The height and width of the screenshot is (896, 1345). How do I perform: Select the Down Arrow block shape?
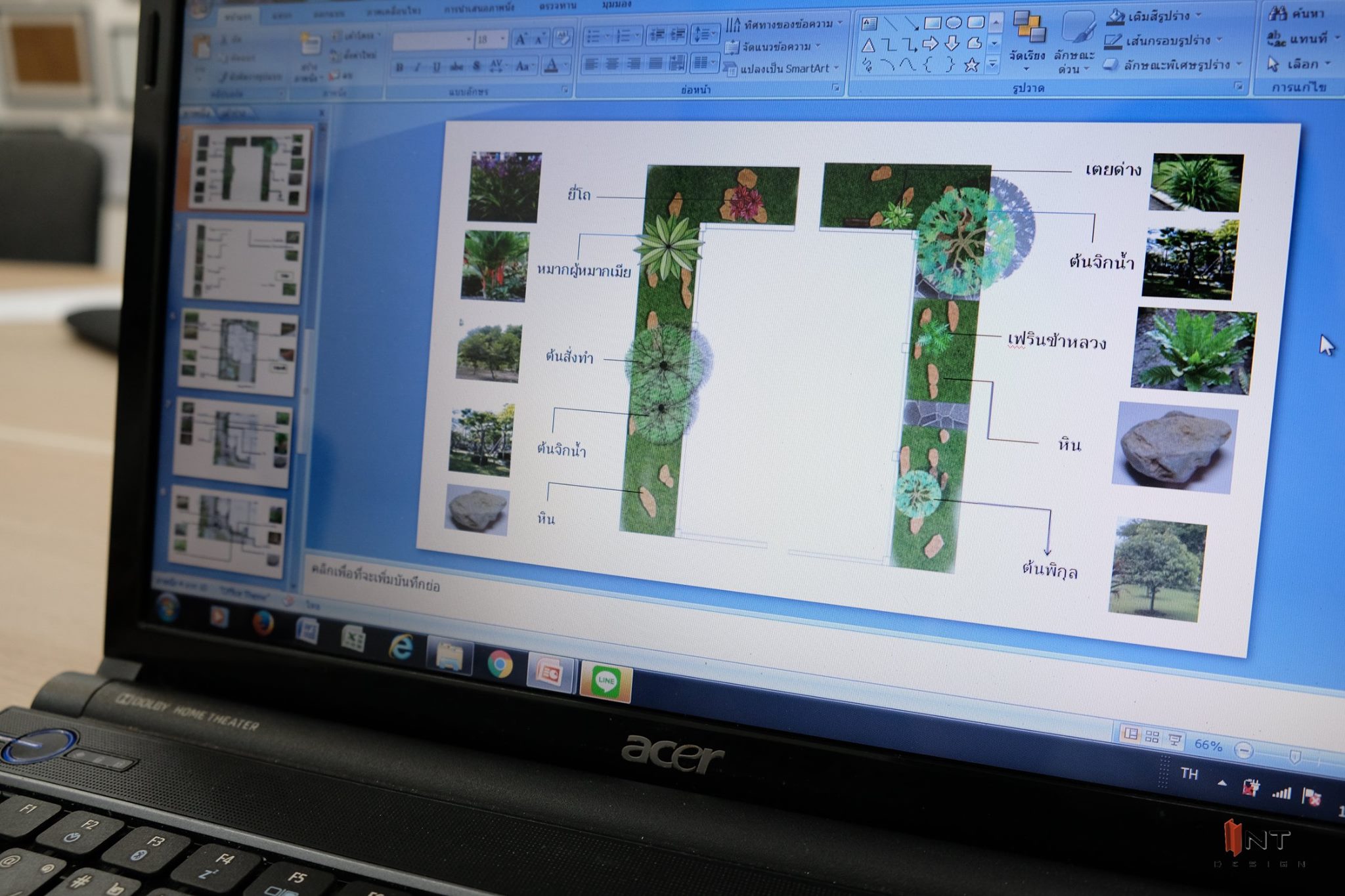tap(952, 44)
